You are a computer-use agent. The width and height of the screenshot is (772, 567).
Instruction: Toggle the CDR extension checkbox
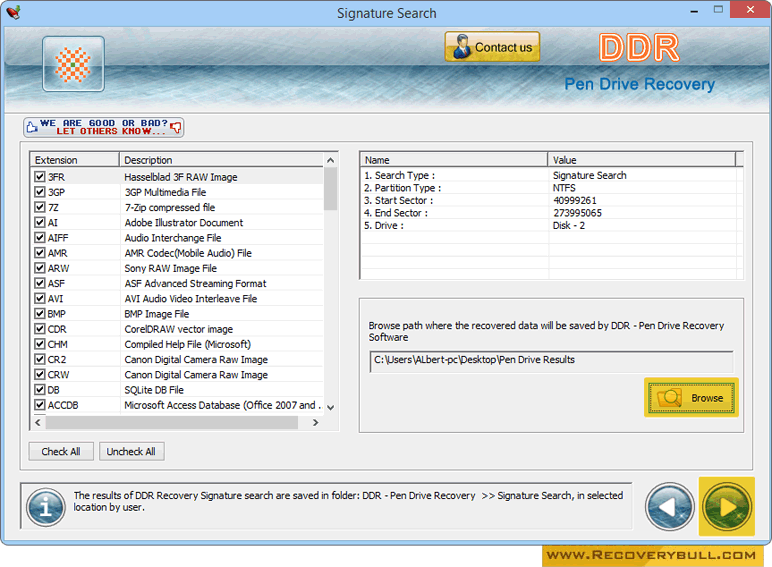(40, 329)
